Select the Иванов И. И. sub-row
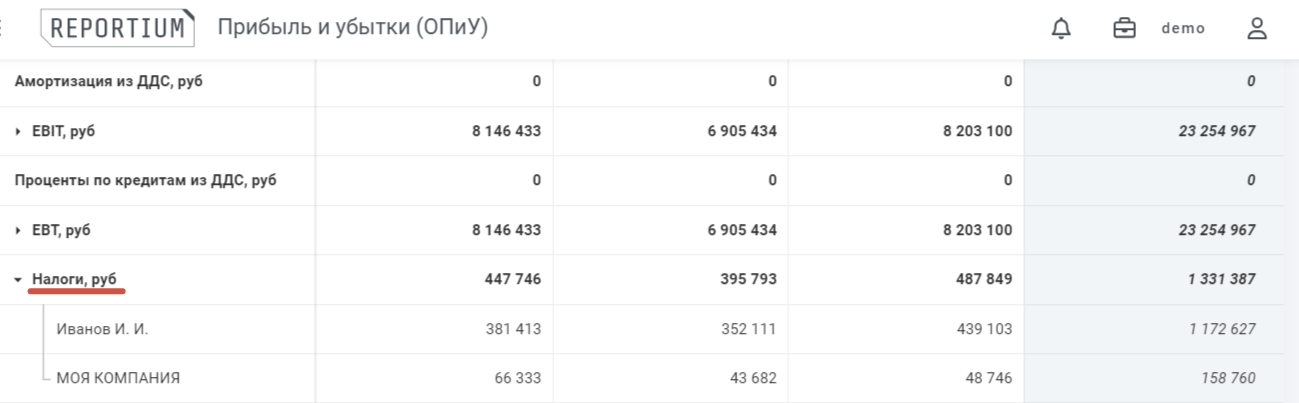 click(102, 329)
